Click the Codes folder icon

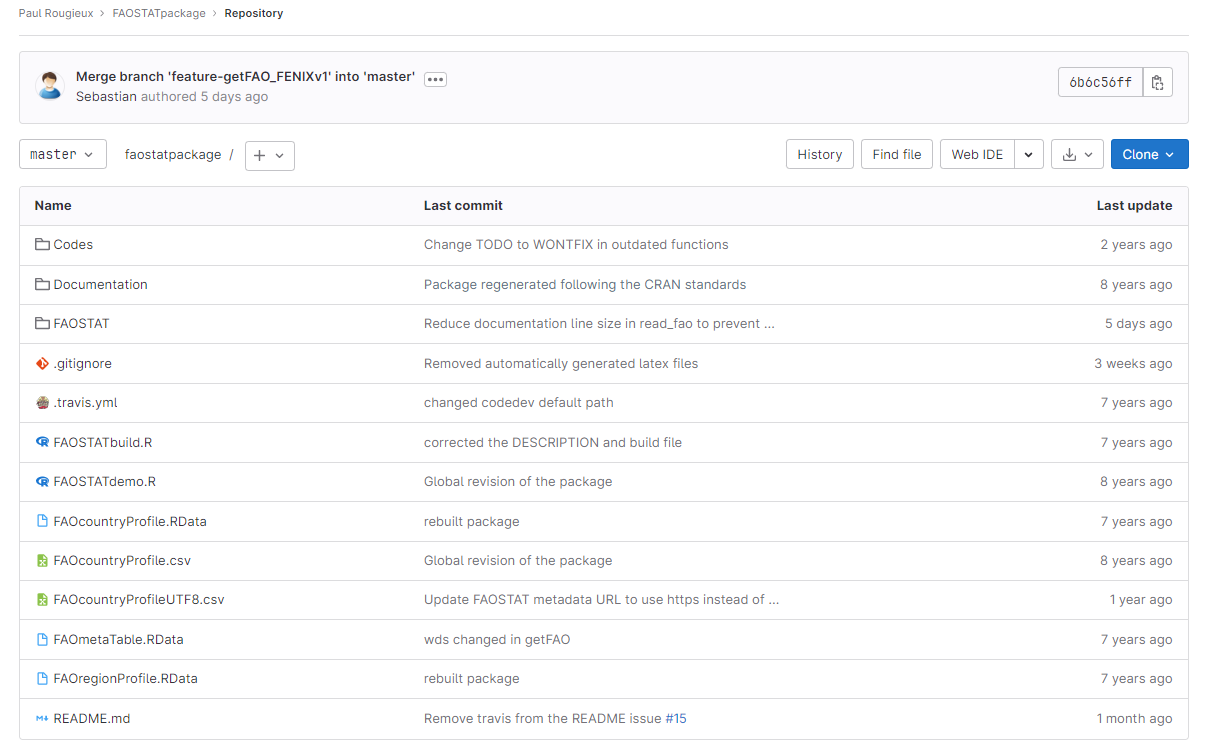[42, 245]
